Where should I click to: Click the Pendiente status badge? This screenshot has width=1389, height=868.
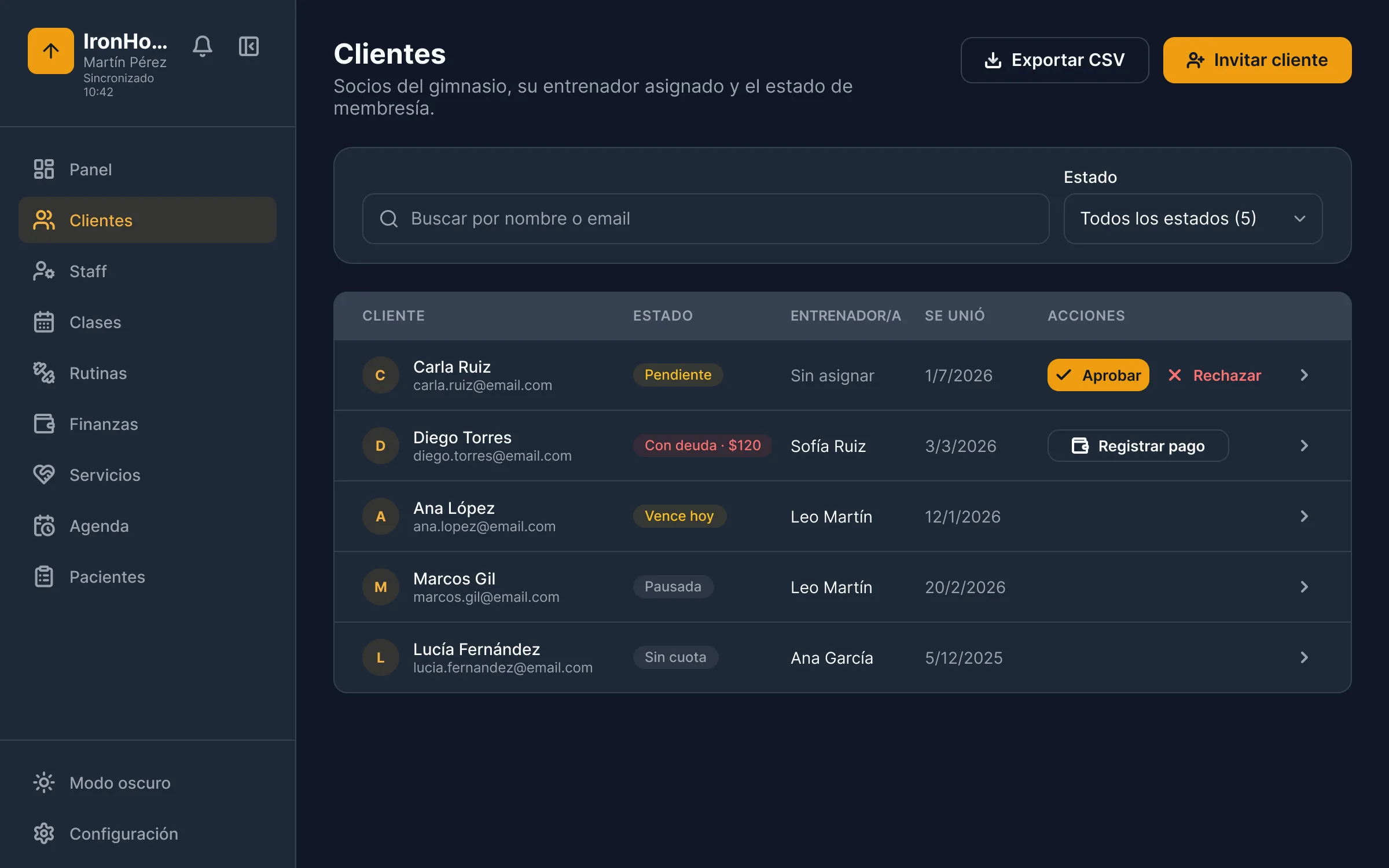(x=678, y=375)
